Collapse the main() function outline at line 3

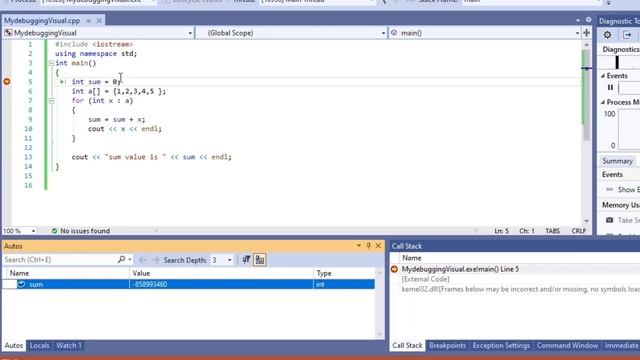pos(51,63)
